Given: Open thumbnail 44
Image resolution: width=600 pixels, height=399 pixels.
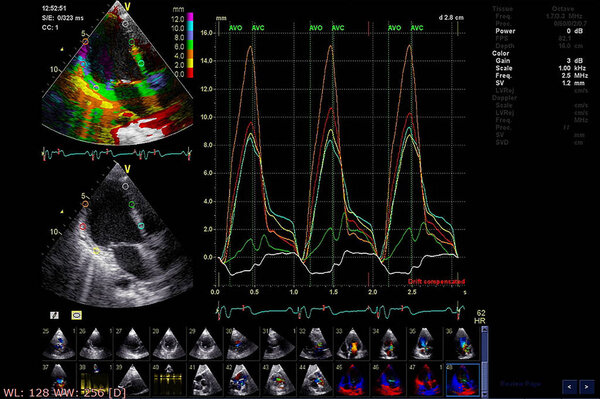Looking at the screenshot, I should click(315, 379).
